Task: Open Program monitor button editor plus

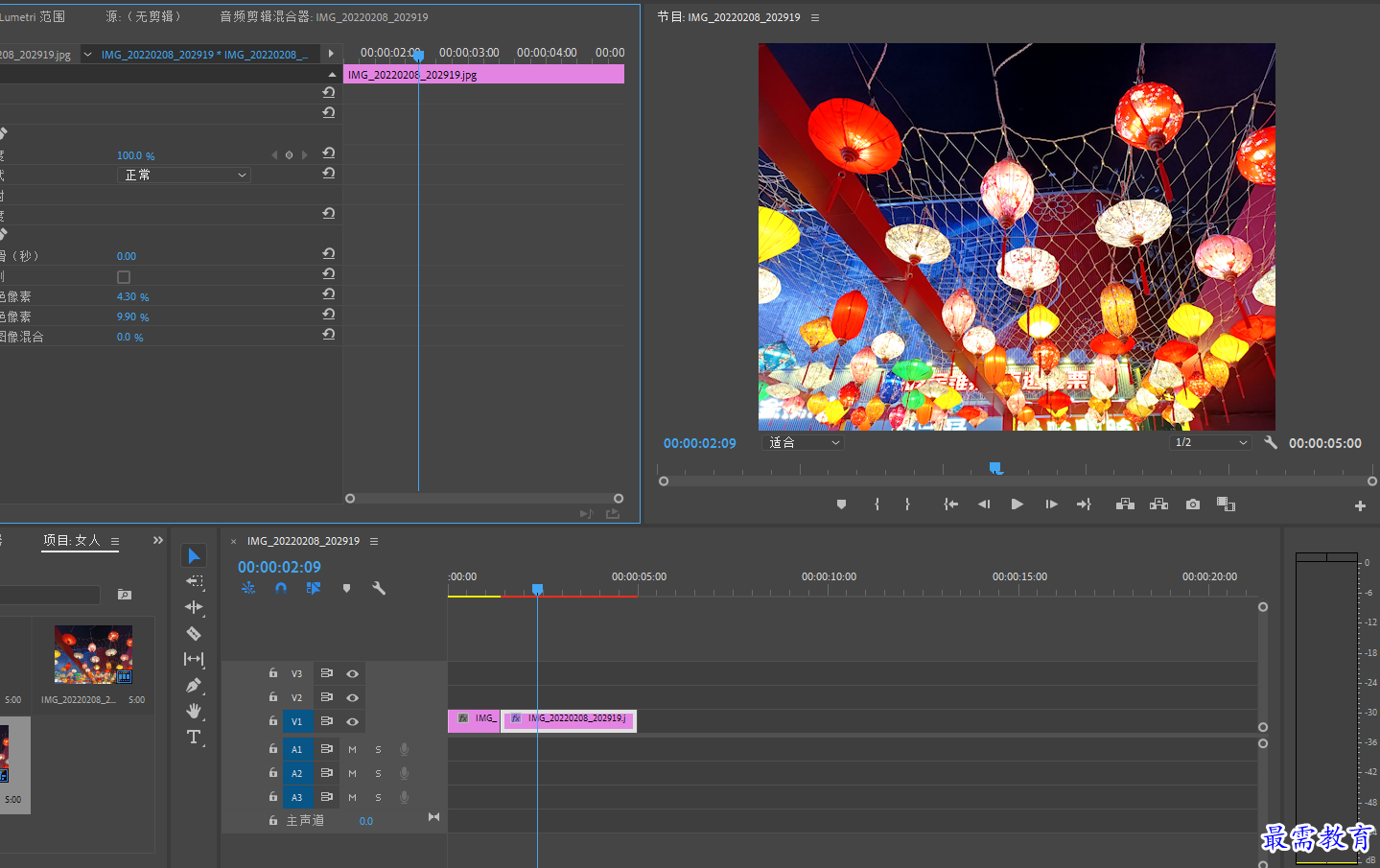Action: point(1360,505)
